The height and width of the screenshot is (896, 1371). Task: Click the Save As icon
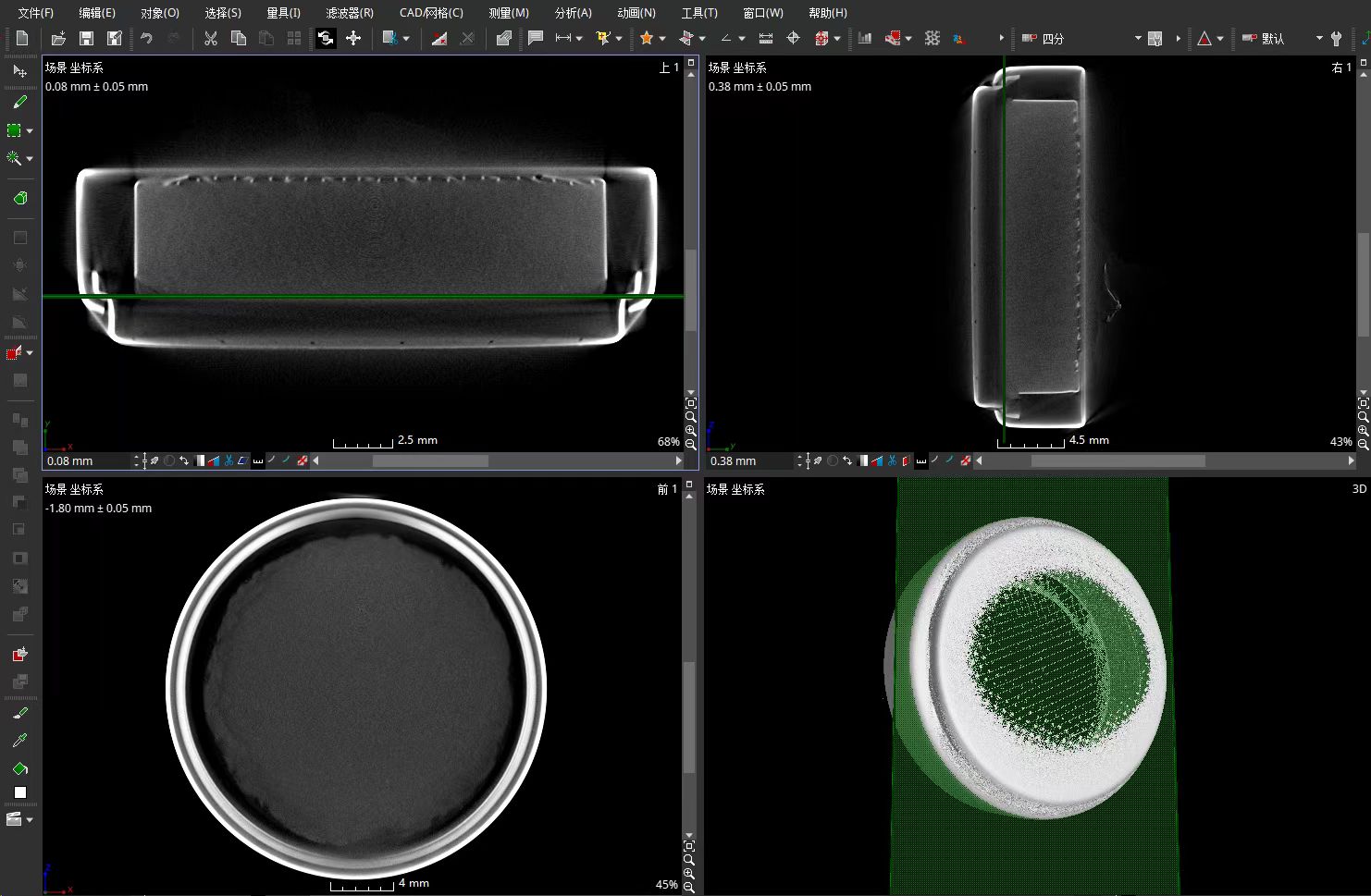(x=115, y=38)
